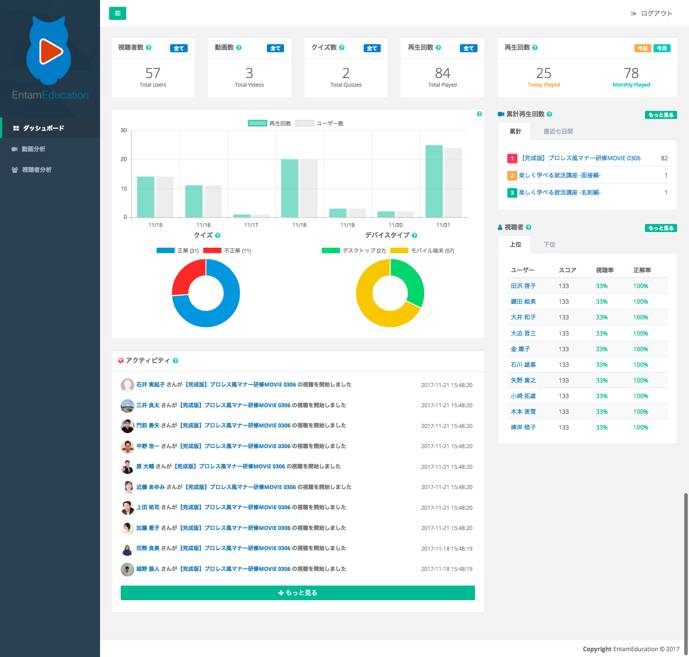This screenshot has width=689, height=657.
Task: Click the owl EntamEducation logo
Action: tap(49, 58)
